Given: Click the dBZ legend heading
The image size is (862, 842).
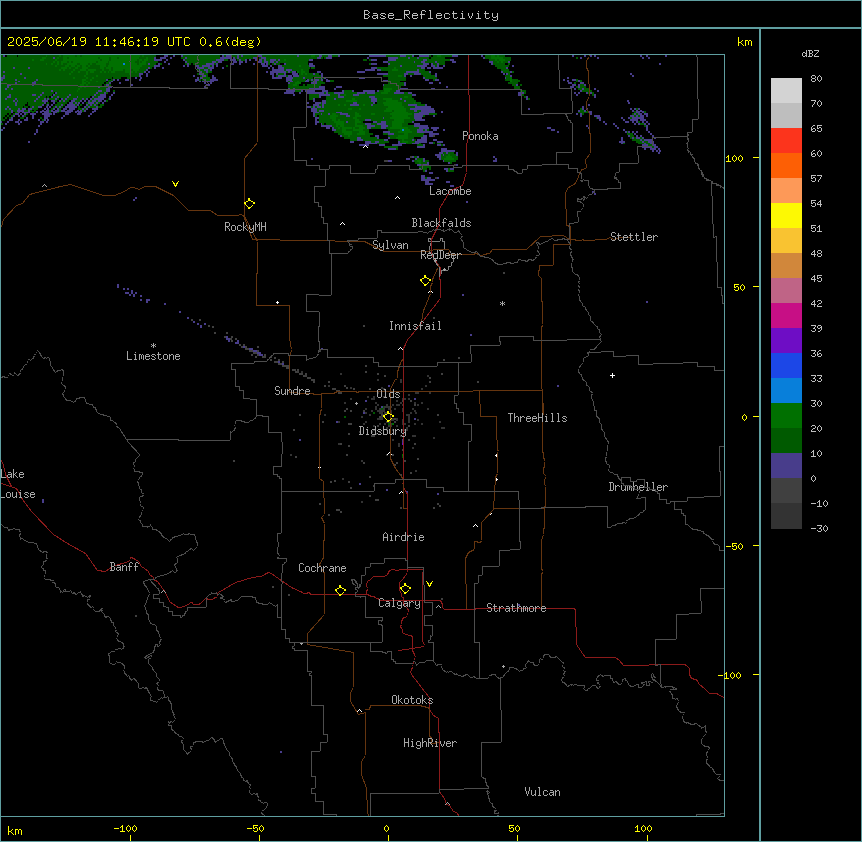Looking at the screenshot, I should tap(810, 53).
